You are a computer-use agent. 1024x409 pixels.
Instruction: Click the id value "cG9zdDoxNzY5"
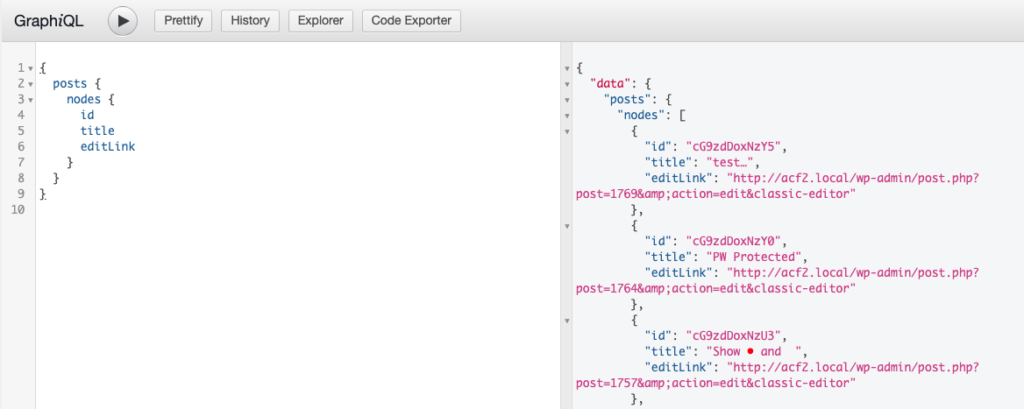732,147
